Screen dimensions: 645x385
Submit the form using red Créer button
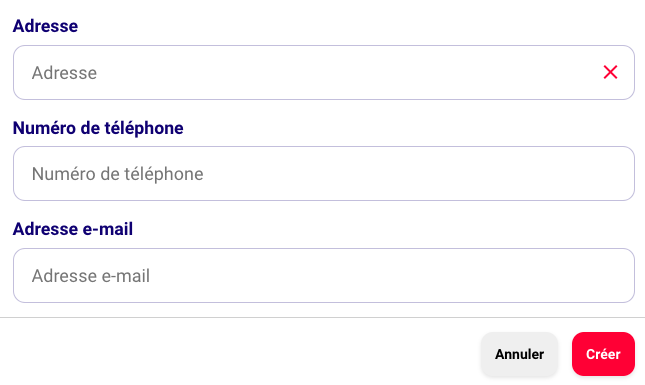pyautogui.click(x=603, y=354)
